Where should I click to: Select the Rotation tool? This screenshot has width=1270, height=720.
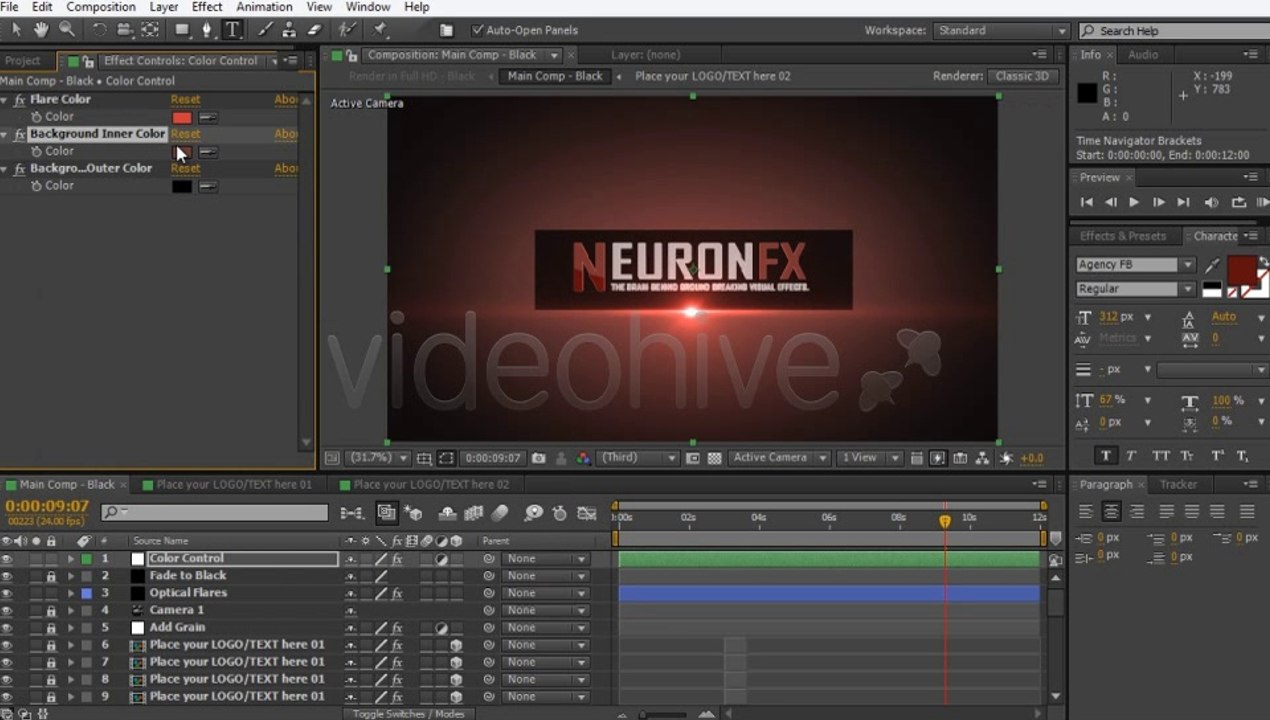pos(99,30)
